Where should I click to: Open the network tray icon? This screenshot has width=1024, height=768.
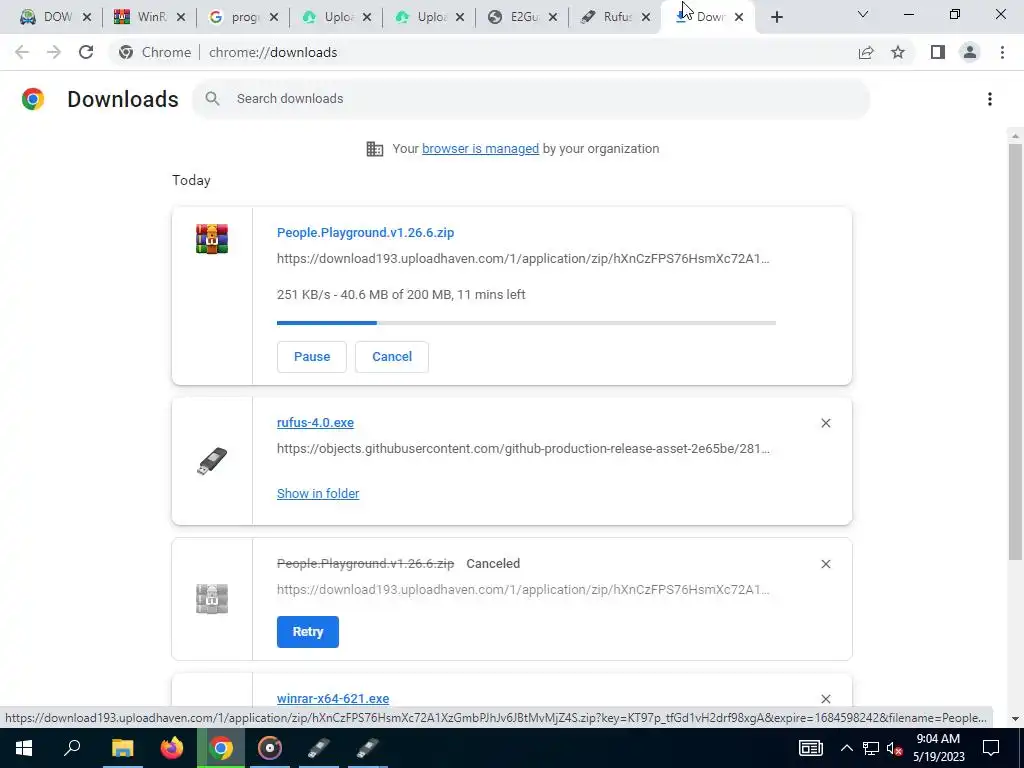point(871,748)
